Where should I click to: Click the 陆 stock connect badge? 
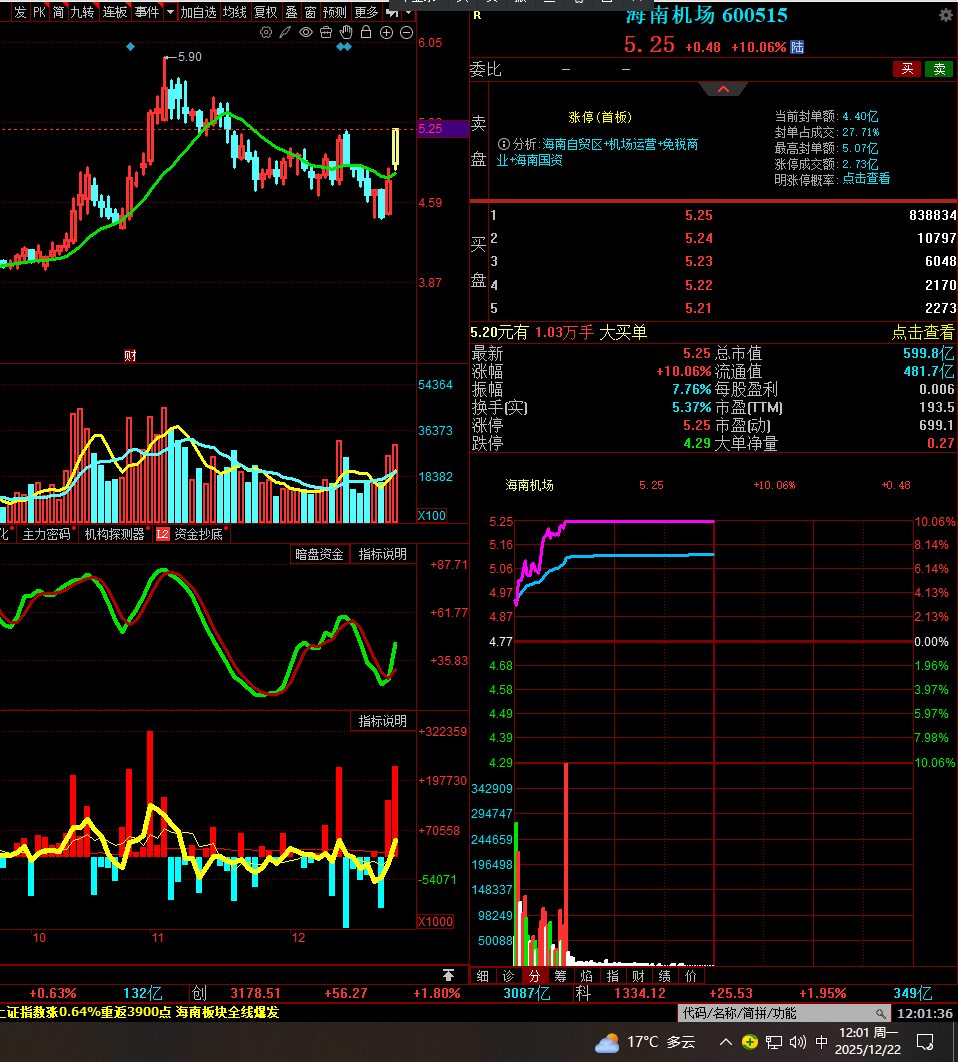point(797,47)
